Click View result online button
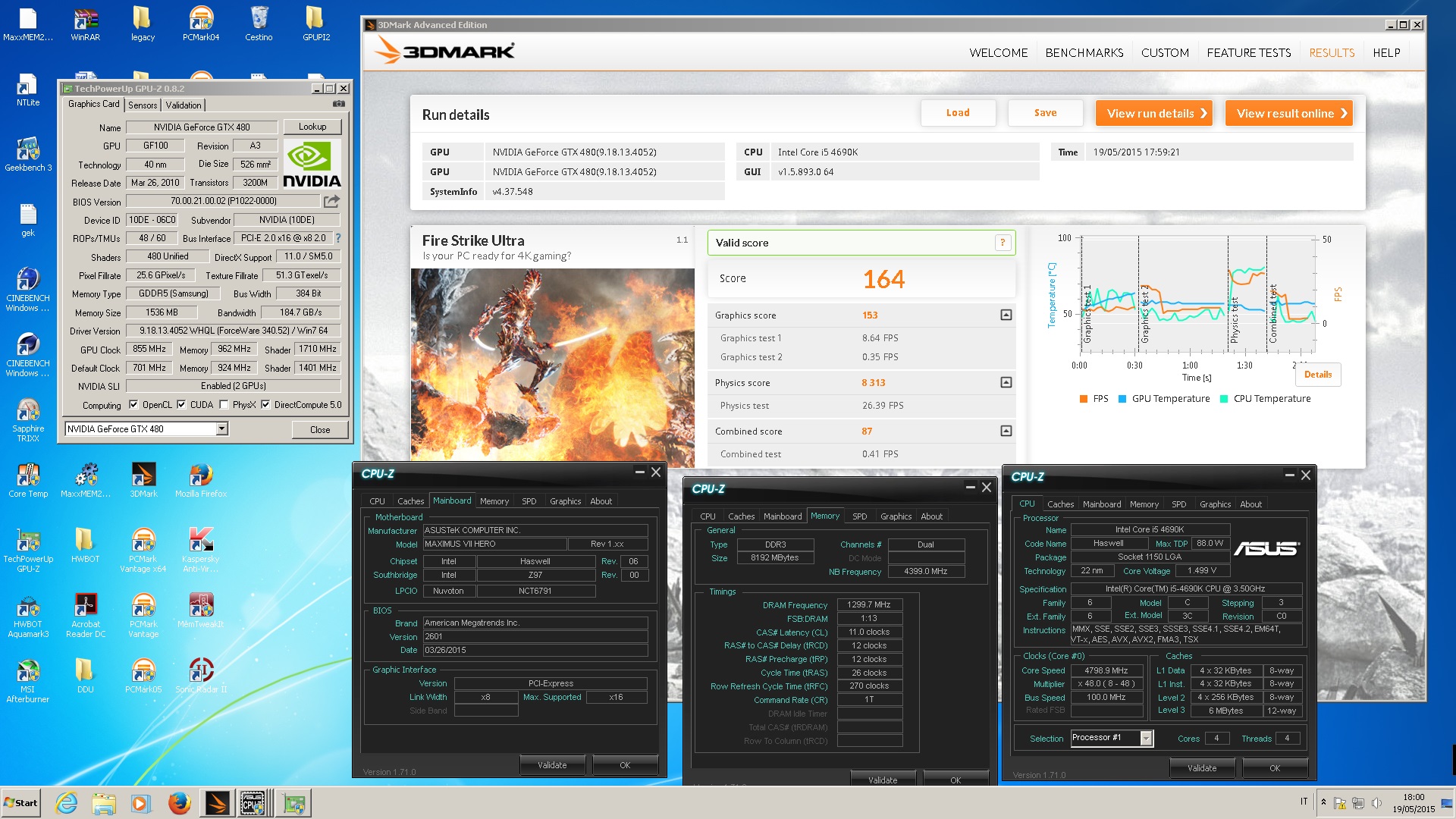This screenshot has height=819, width=1456. pyautogui.click(x=1289, y=113)
